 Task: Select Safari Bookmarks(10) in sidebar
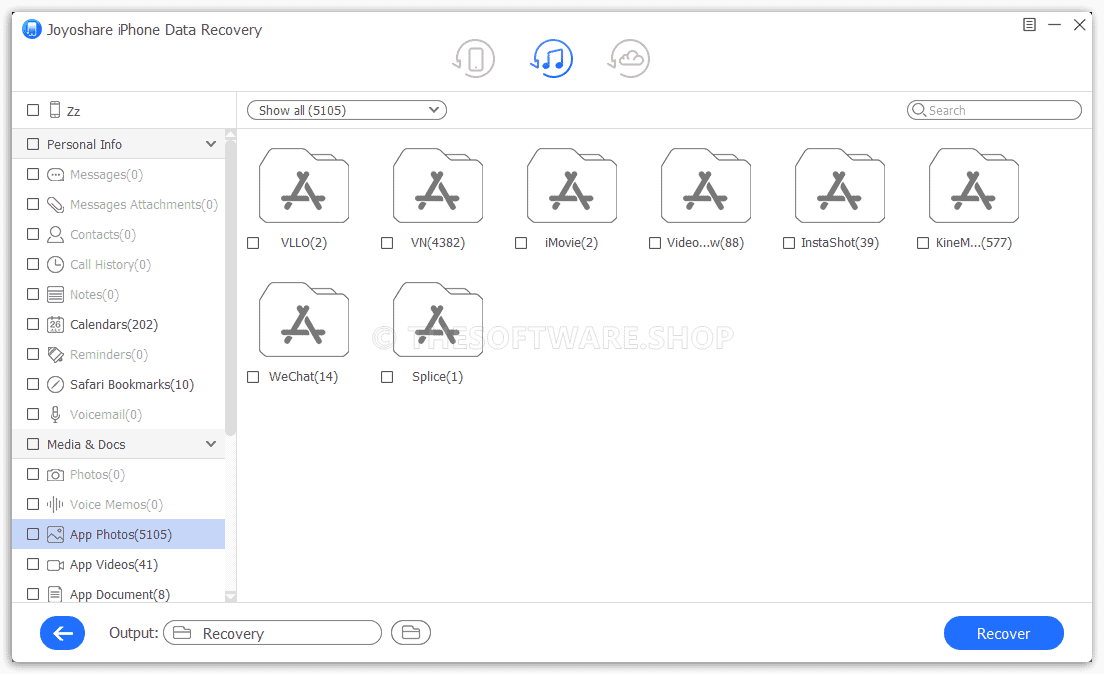118,385
